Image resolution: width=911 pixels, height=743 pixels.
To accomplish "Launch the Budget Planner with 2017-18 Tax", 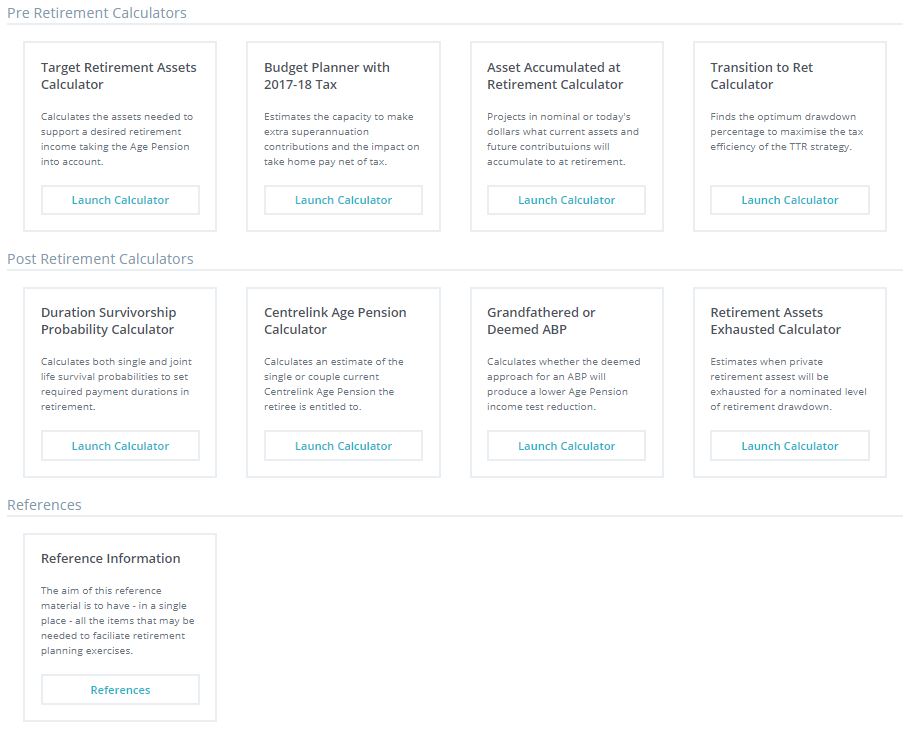I will [343, 200].
